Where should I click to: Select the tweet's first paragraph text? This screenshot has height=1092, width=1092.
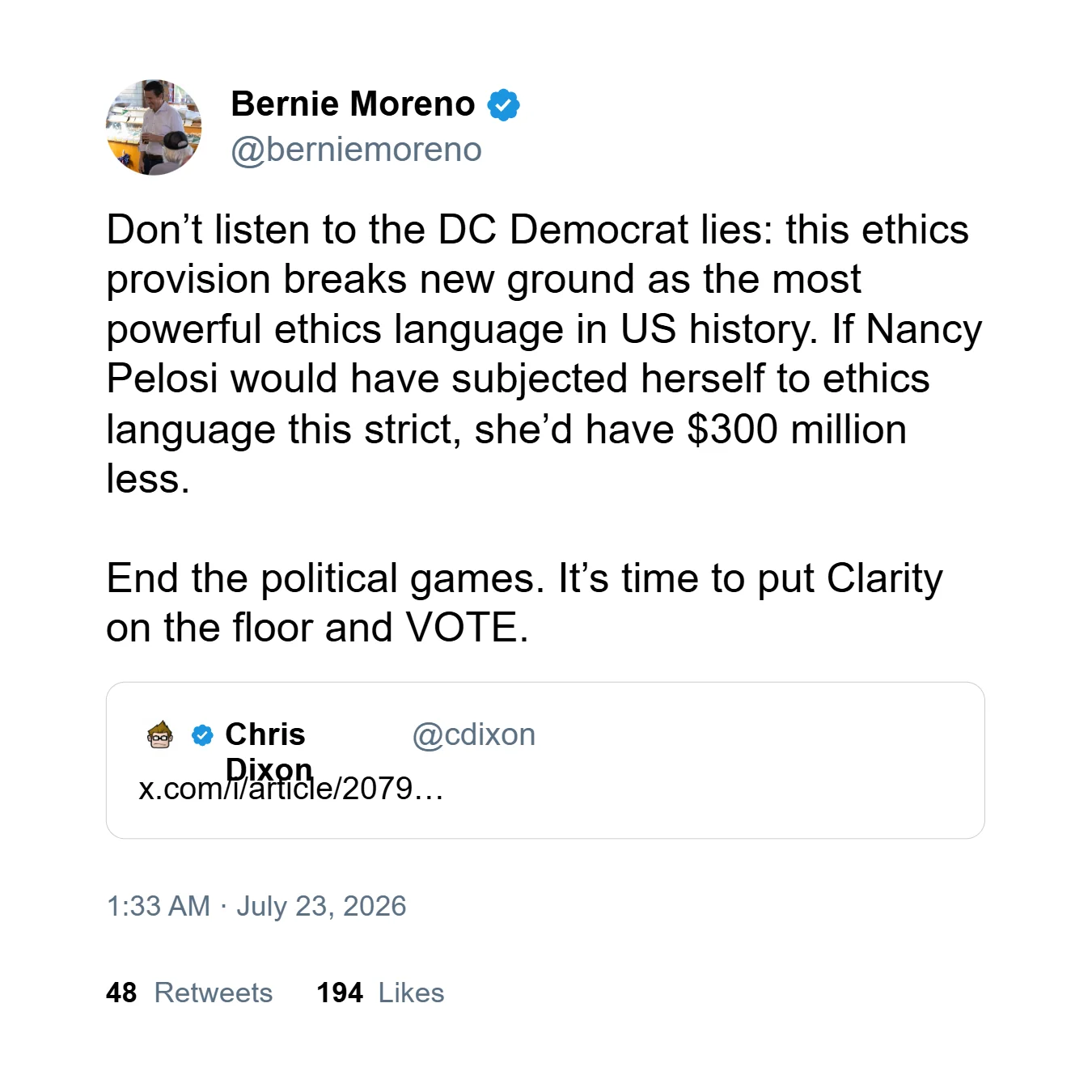point(544,353)
